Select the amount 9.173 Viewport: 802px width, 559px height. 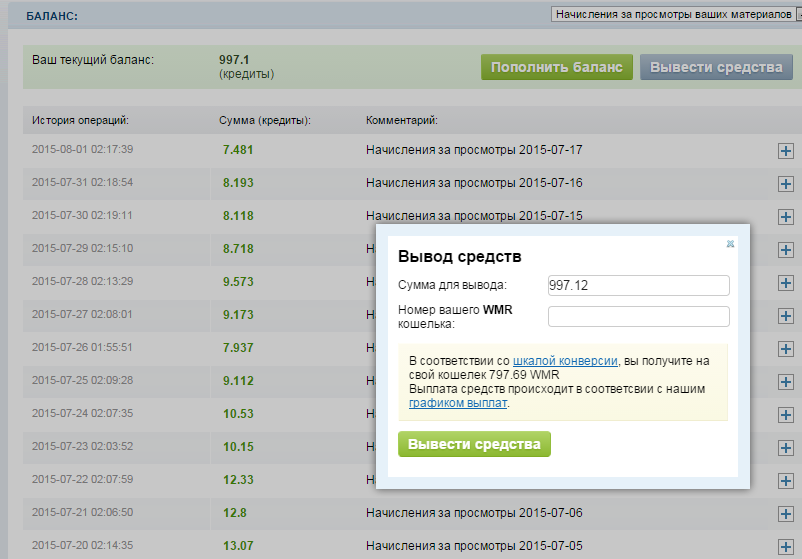pos(238,315)
